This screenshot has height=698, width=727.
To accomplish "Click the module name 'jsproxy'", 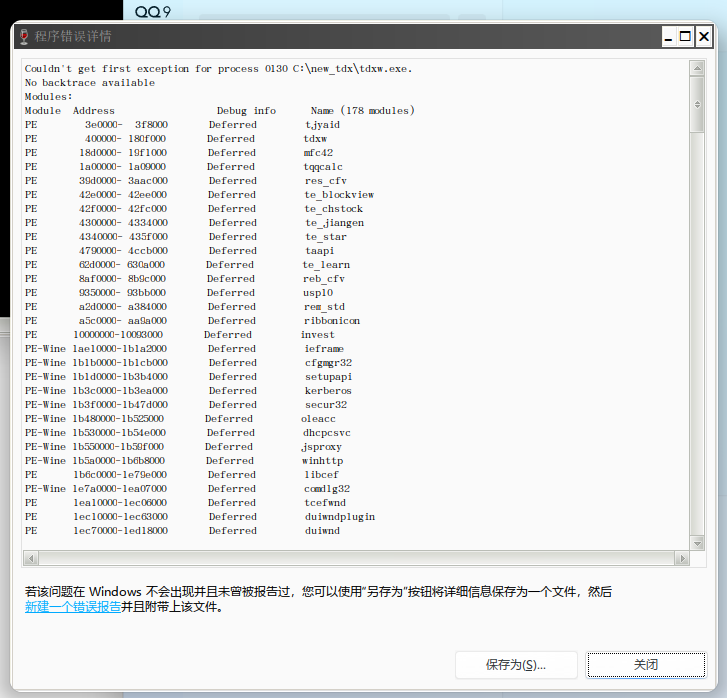I will (x=321, y=447).
